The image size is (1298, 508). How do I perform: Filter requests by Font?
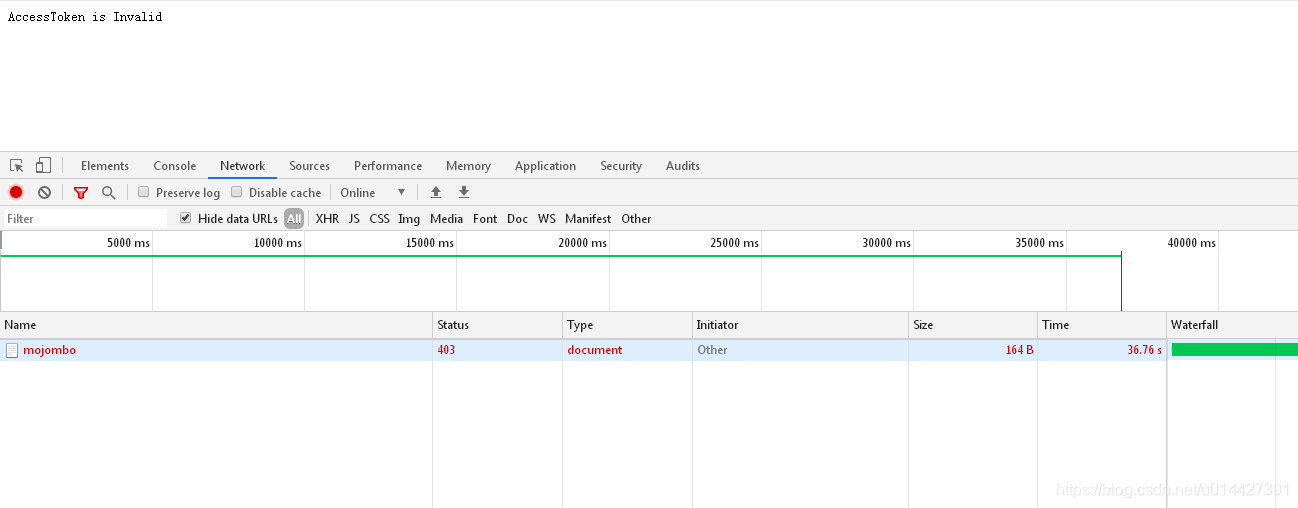[485, 218]
